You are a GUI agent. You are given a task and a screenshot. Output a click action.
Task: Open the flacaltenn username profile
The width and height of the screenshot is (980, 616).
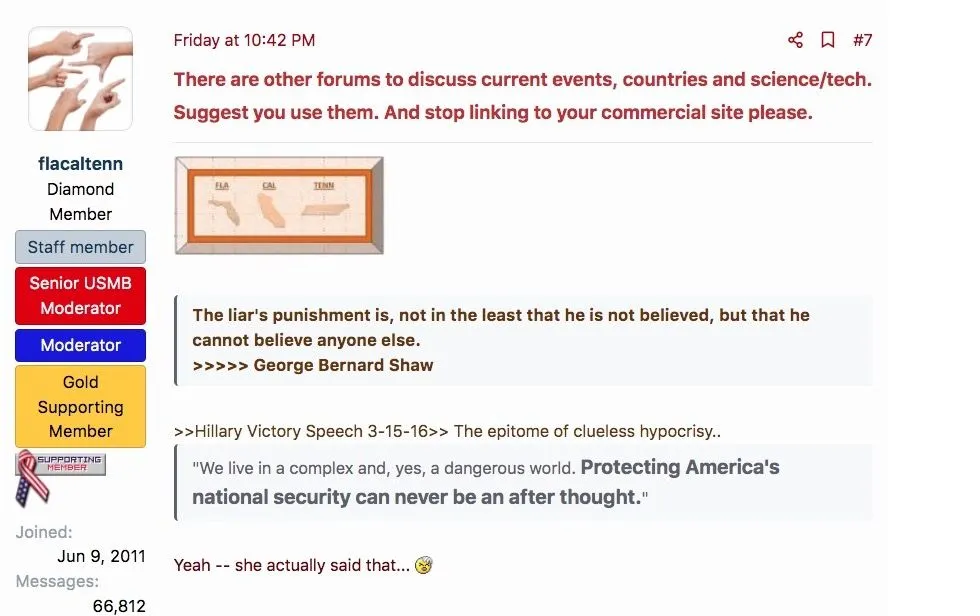pos(80,163)
